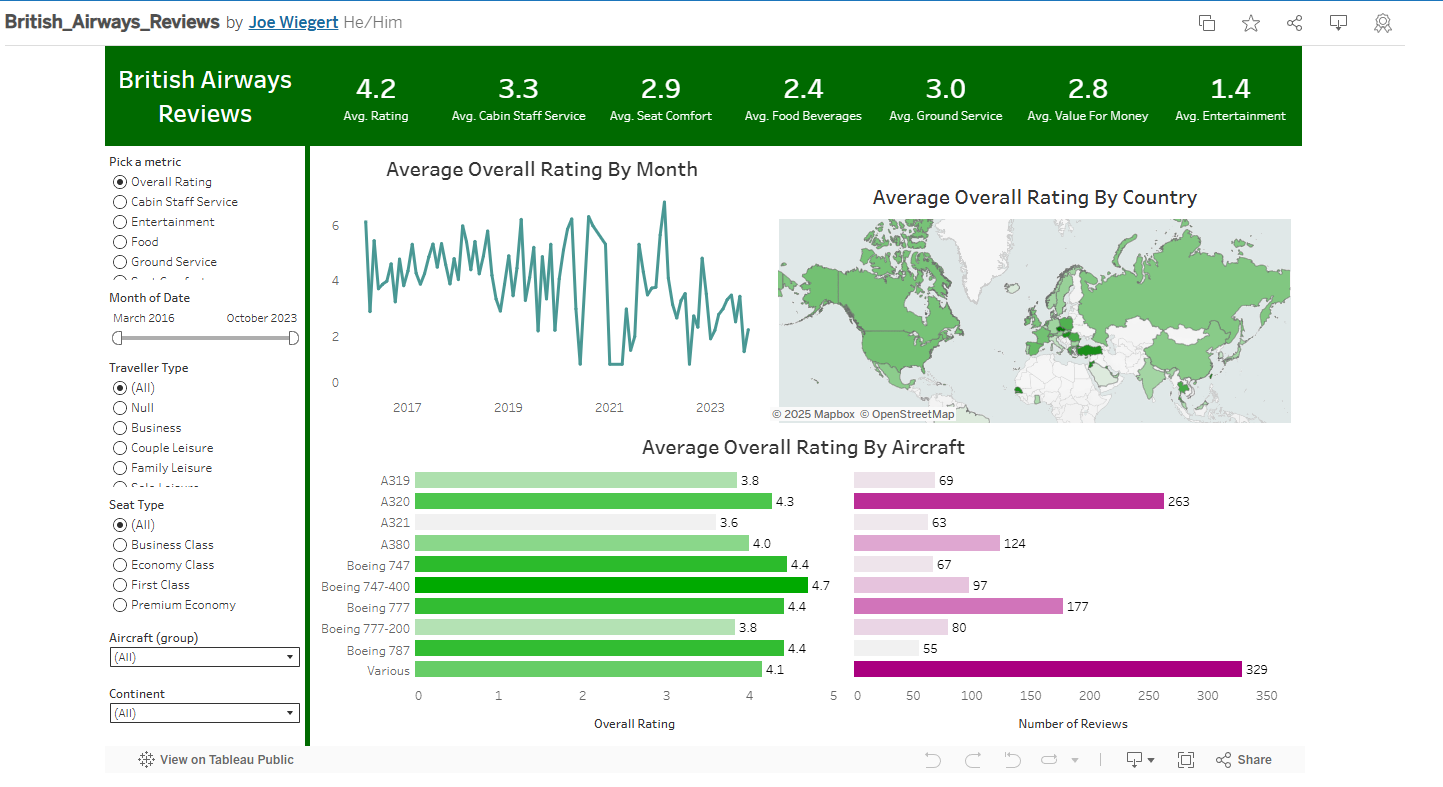Click Average Overall Rating By Month title

542,169
